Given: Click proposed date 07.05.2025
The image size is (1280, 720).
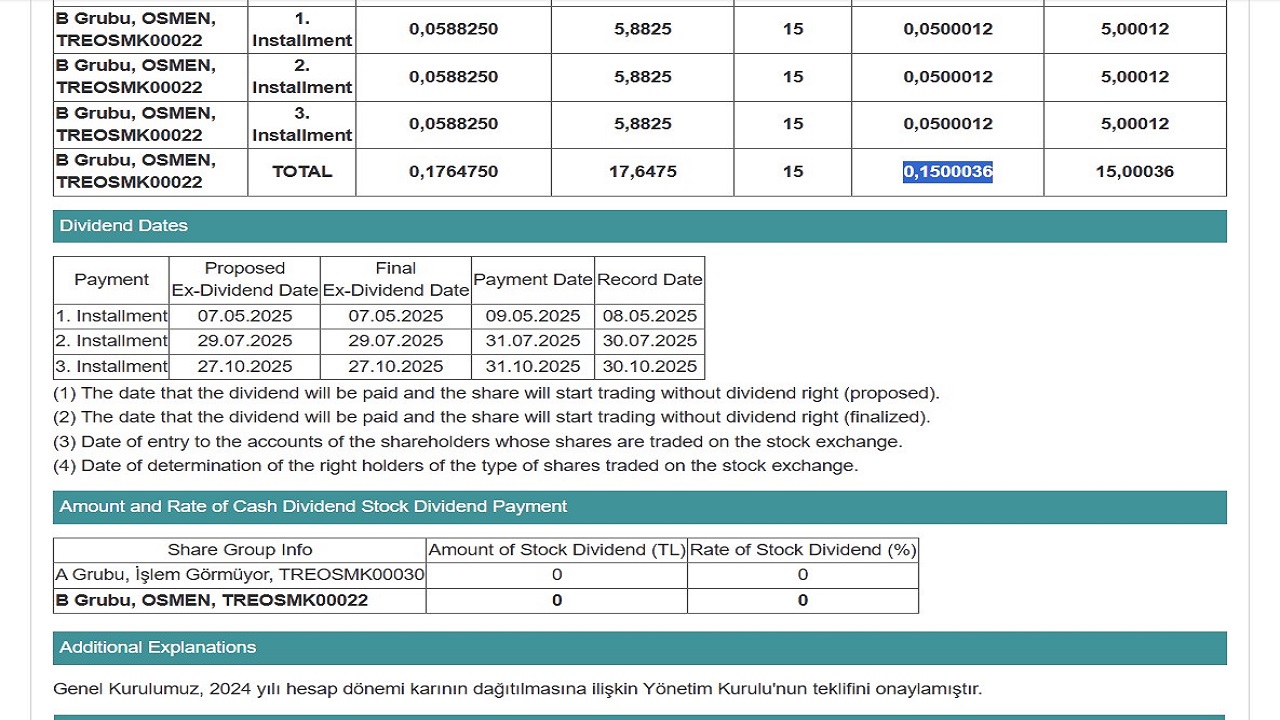Looking at the screenshot, I should click(245, 316).
